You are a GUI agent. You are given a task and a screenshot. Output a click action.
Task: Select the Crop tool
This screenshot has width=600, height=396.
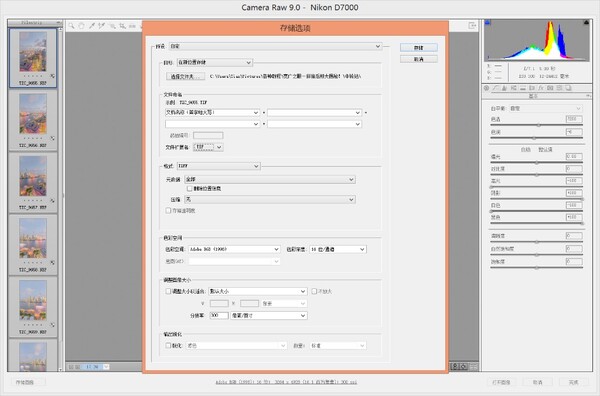pos(122,26)
